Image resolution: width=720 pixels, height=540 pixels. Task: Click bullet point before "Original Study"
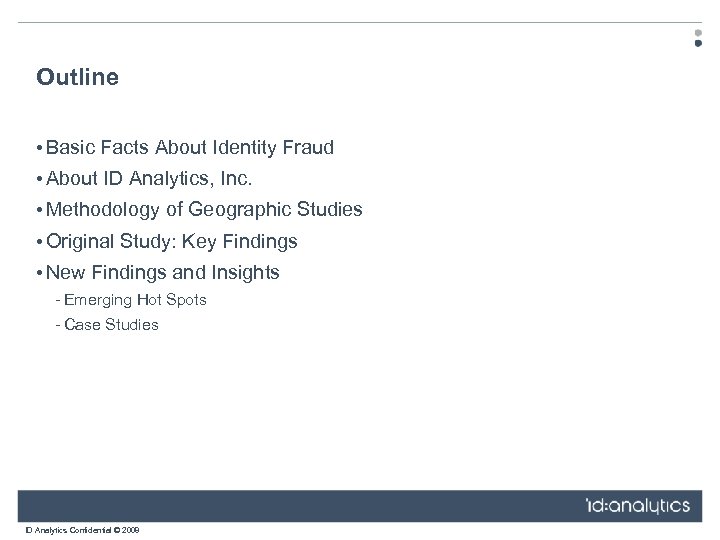tap(39, 242)
